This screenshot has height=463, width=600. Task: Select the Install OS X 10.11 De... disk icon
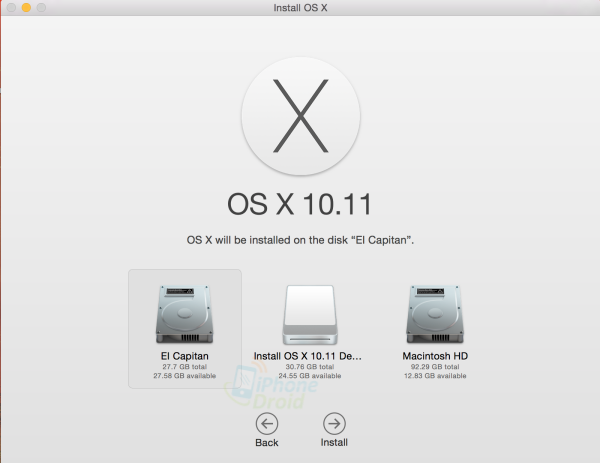tap(310, 315)
